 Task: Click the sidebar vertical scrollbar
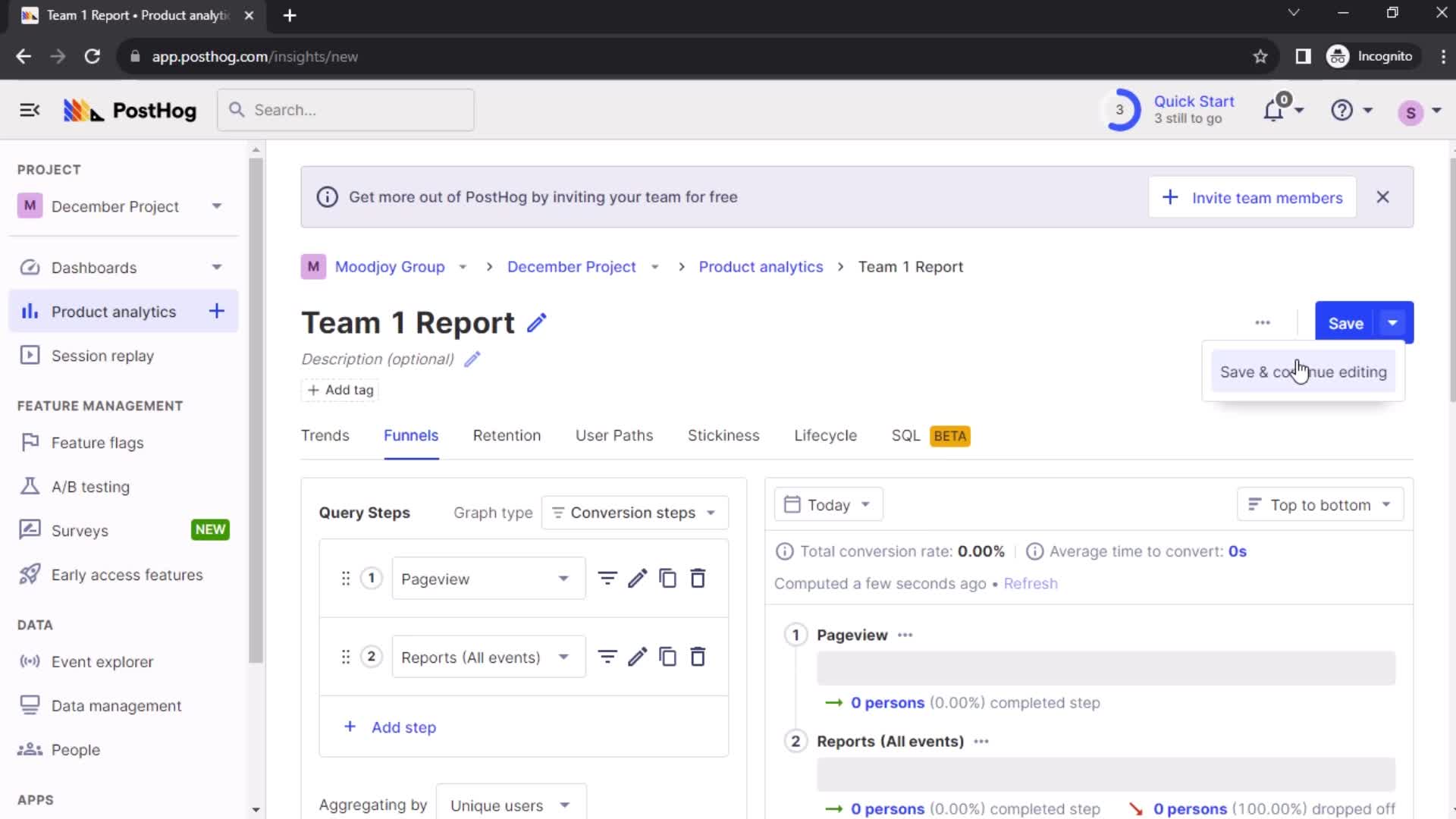[256, 409]
